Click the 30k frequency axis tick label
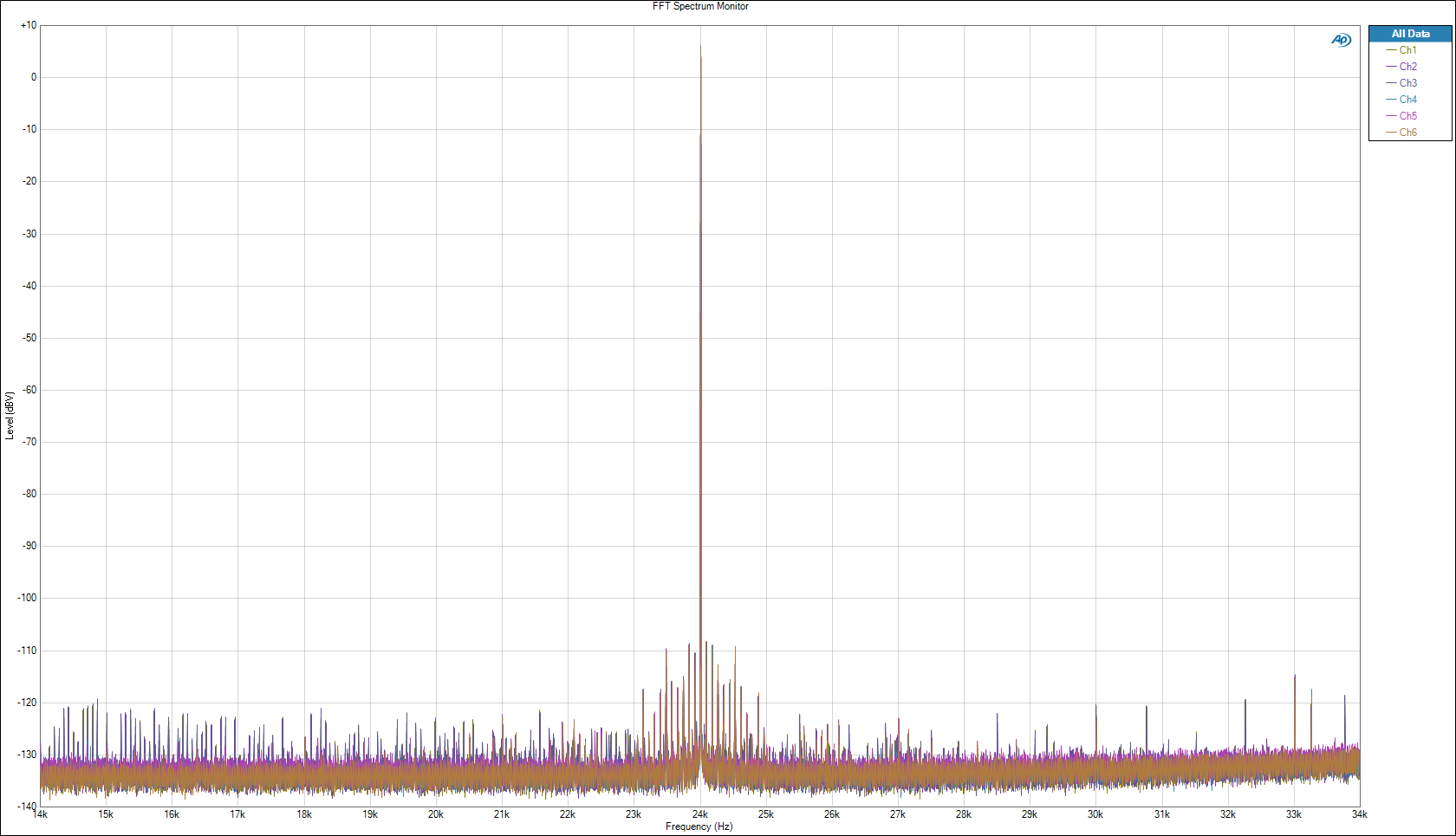The height and width of the screenshot is (836, 1456). point(1095,814)
